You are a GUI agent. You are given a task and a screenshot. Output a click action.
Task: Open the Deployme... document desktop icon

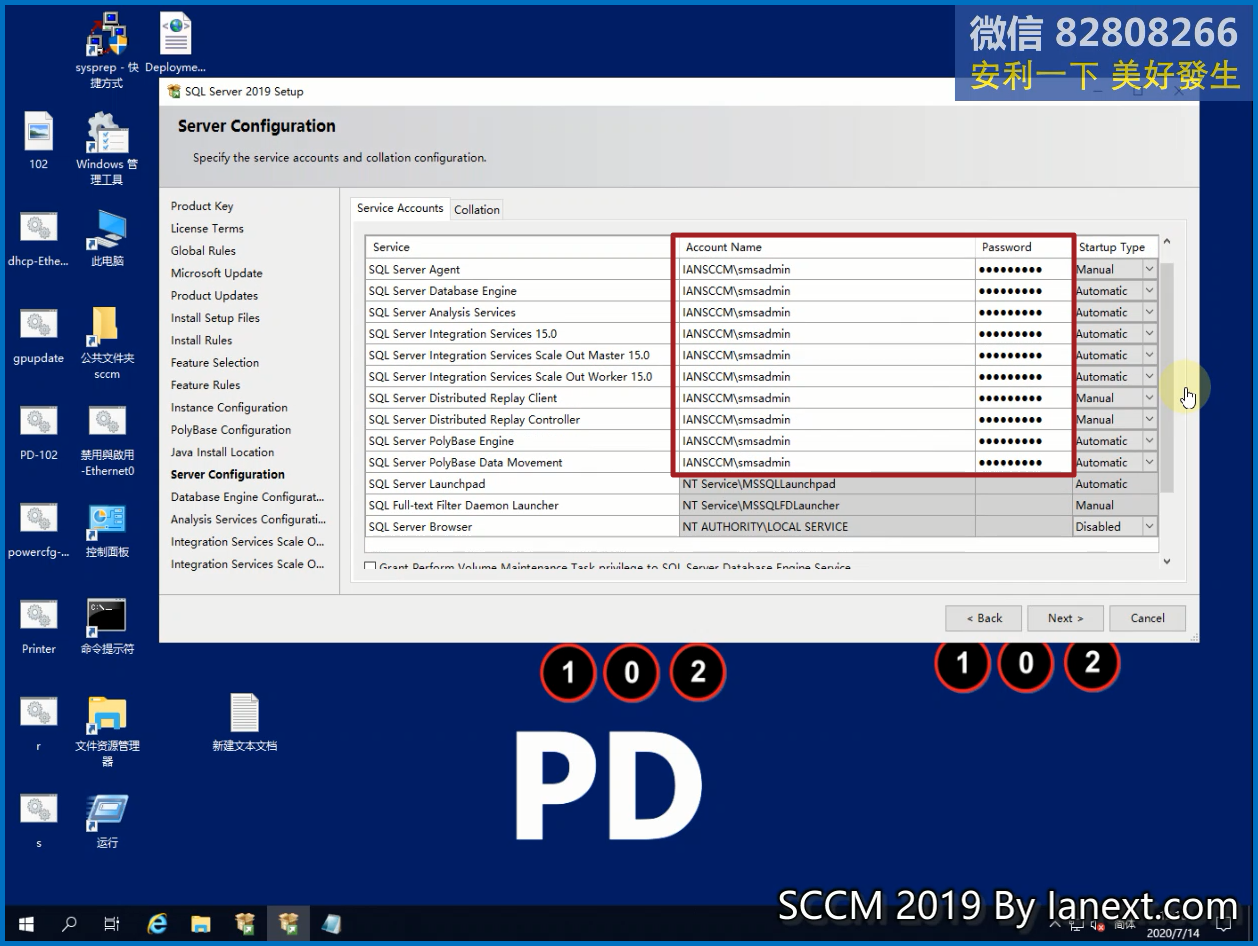[x=175, y=45]
